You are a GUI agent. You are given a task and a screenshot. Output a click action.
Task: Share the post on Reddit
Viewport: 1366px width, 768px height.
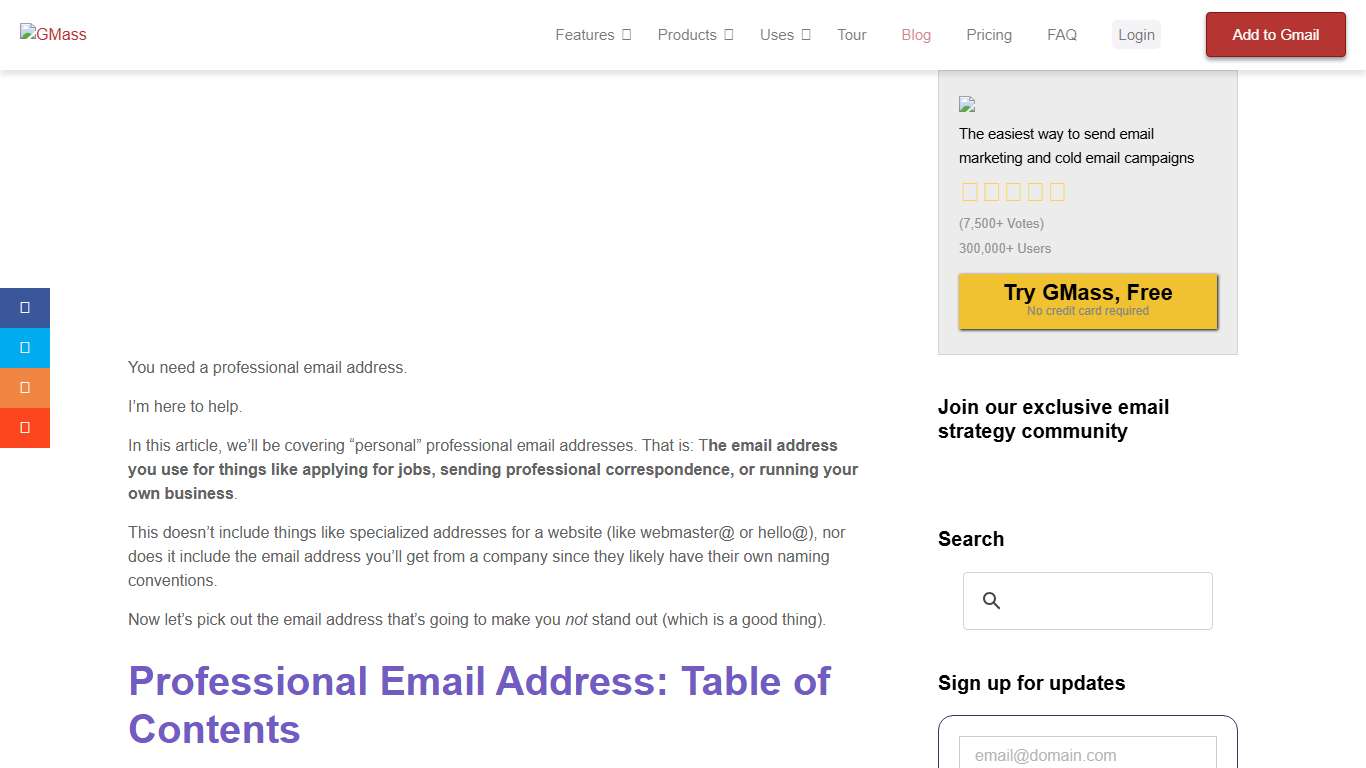pos(25,387)
